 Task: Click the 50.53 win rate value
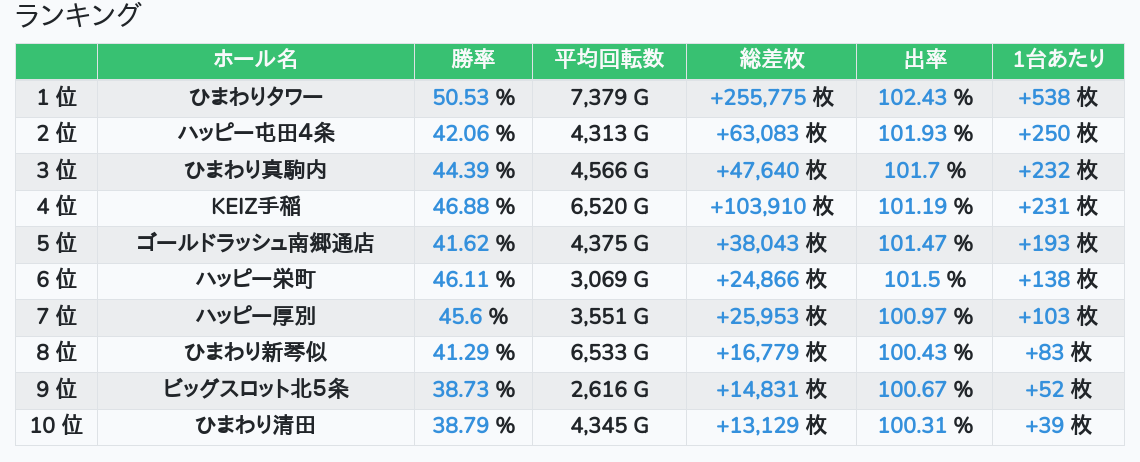tap(461, 97)
